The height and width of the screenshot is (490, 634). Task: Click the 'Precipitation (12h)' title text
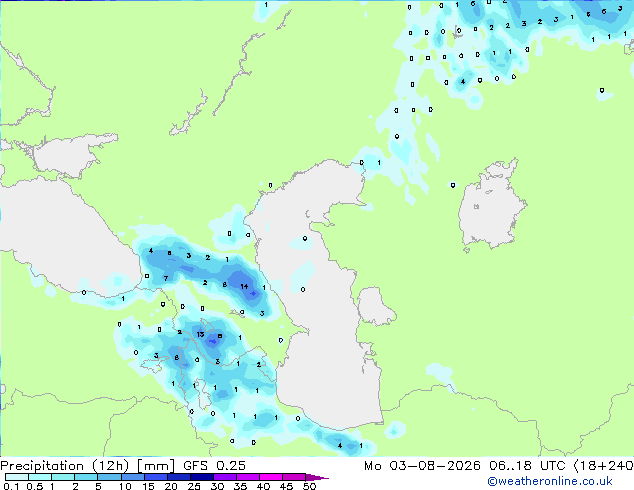pyautogui.click(x=65, y=466)
